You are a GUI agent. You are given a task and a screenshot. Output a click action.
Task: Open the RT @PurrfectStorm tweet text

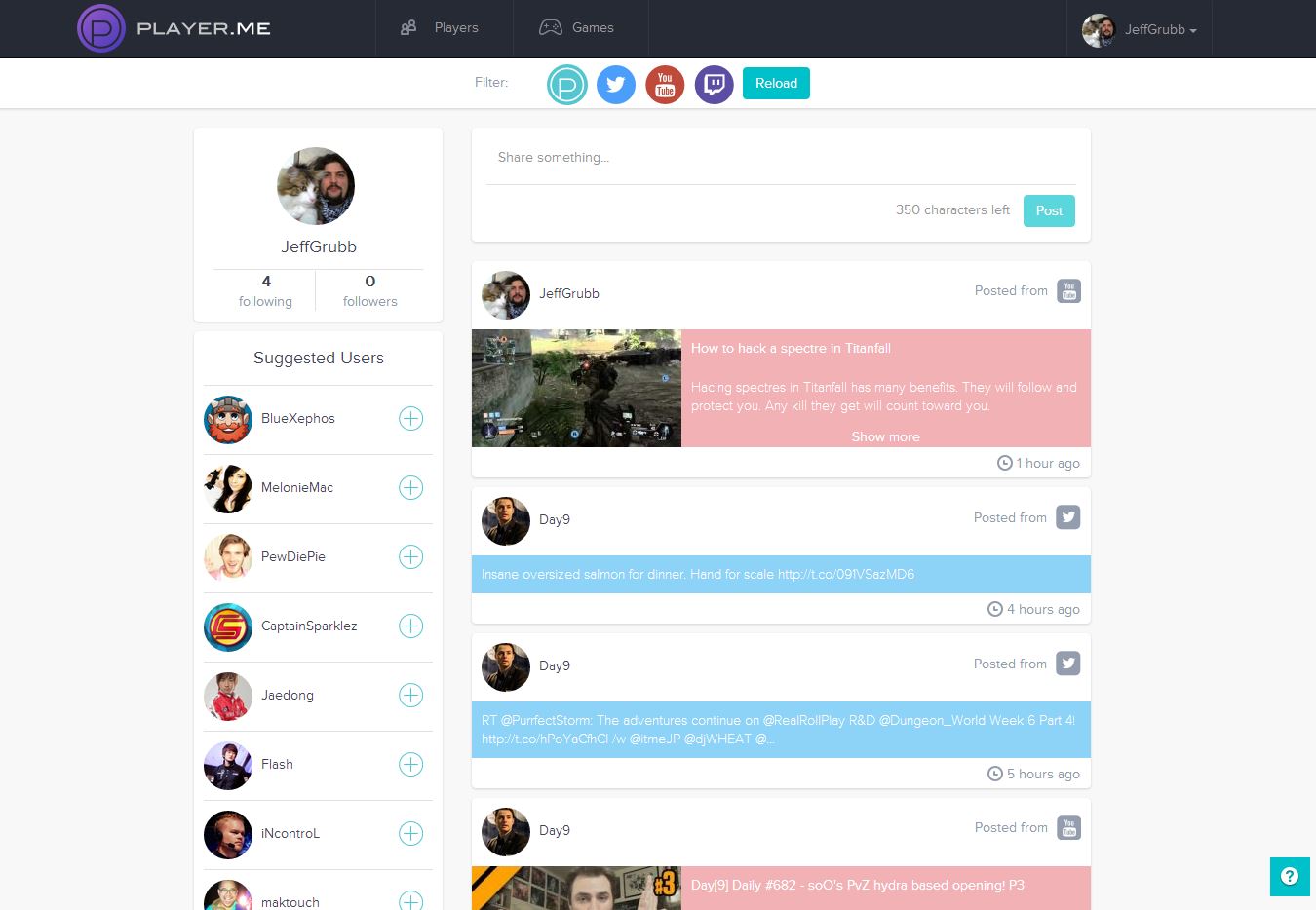point(778,730)
